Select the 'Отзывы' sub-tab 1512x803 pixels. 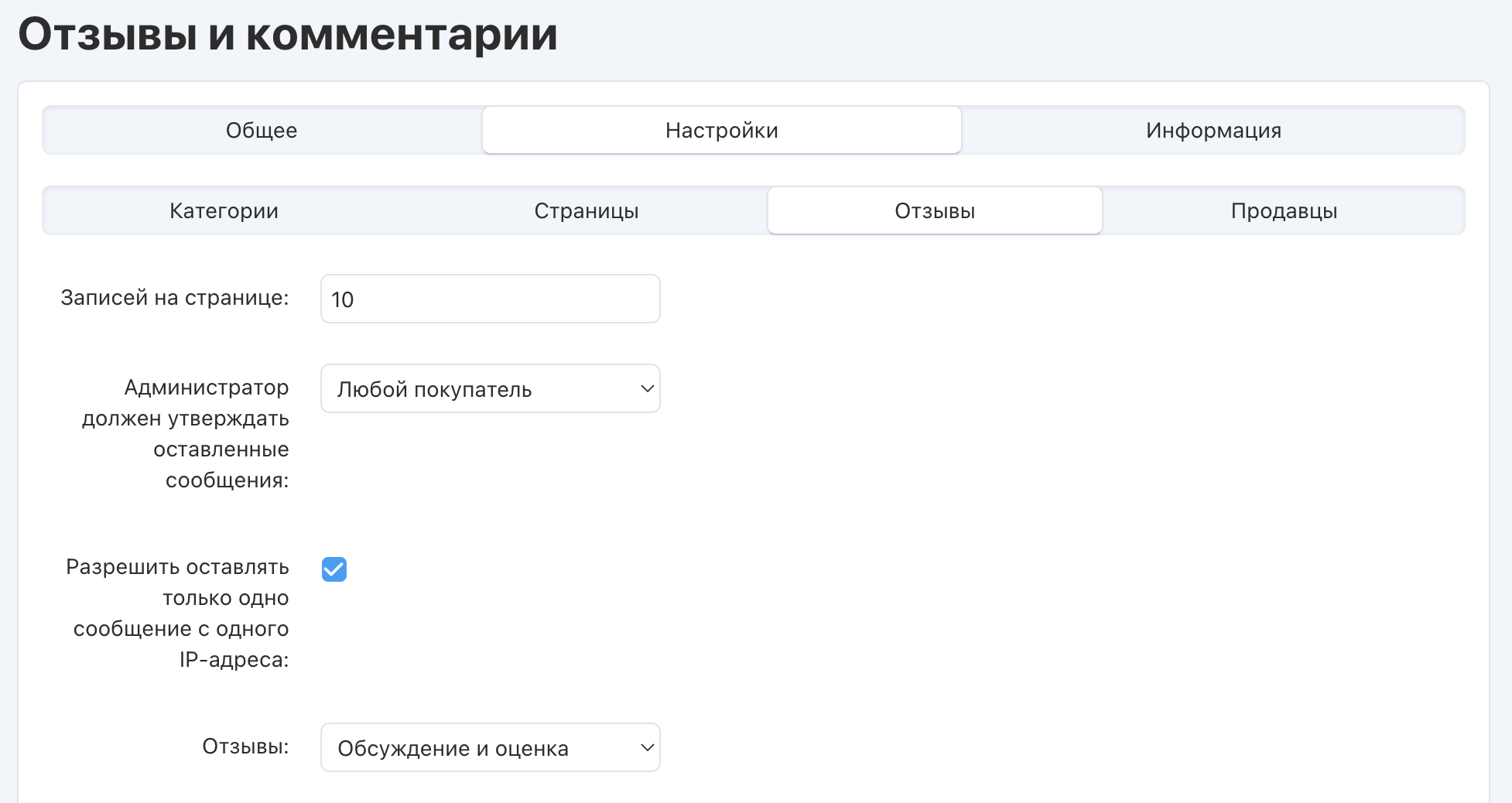click(934, 211)
